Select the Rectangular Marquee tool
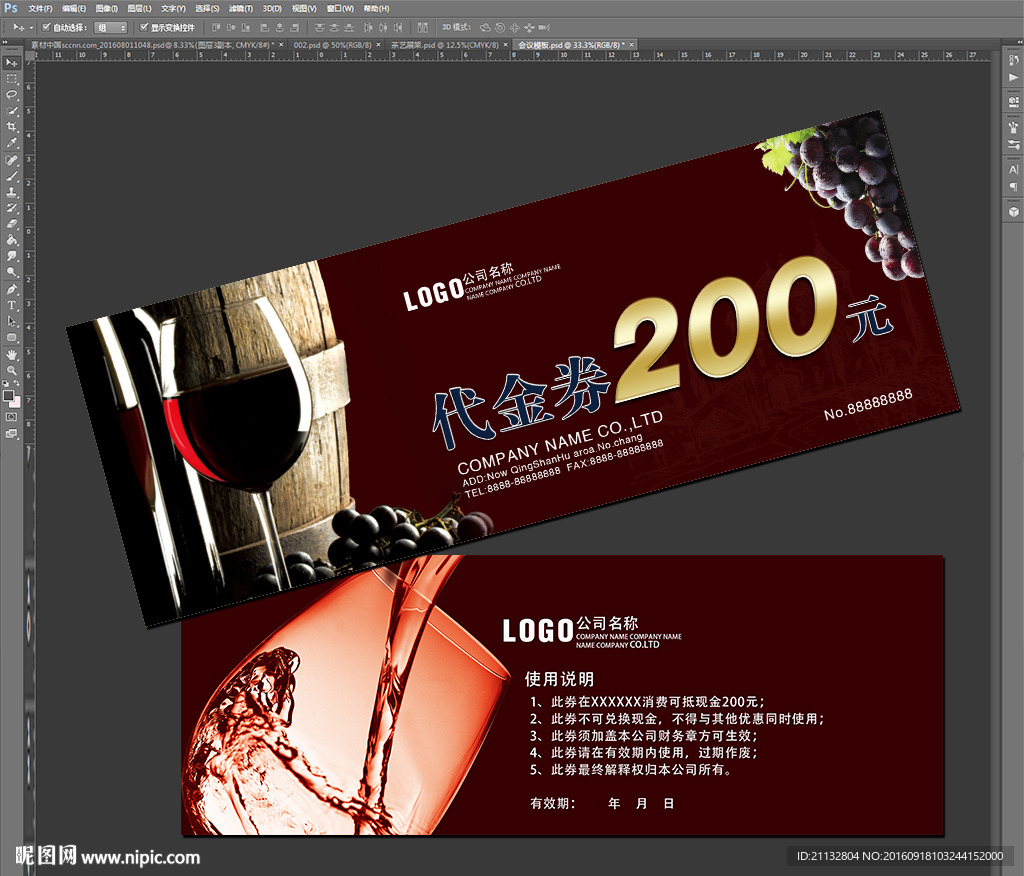This screenshot has width=1024, height=876. 12,79
